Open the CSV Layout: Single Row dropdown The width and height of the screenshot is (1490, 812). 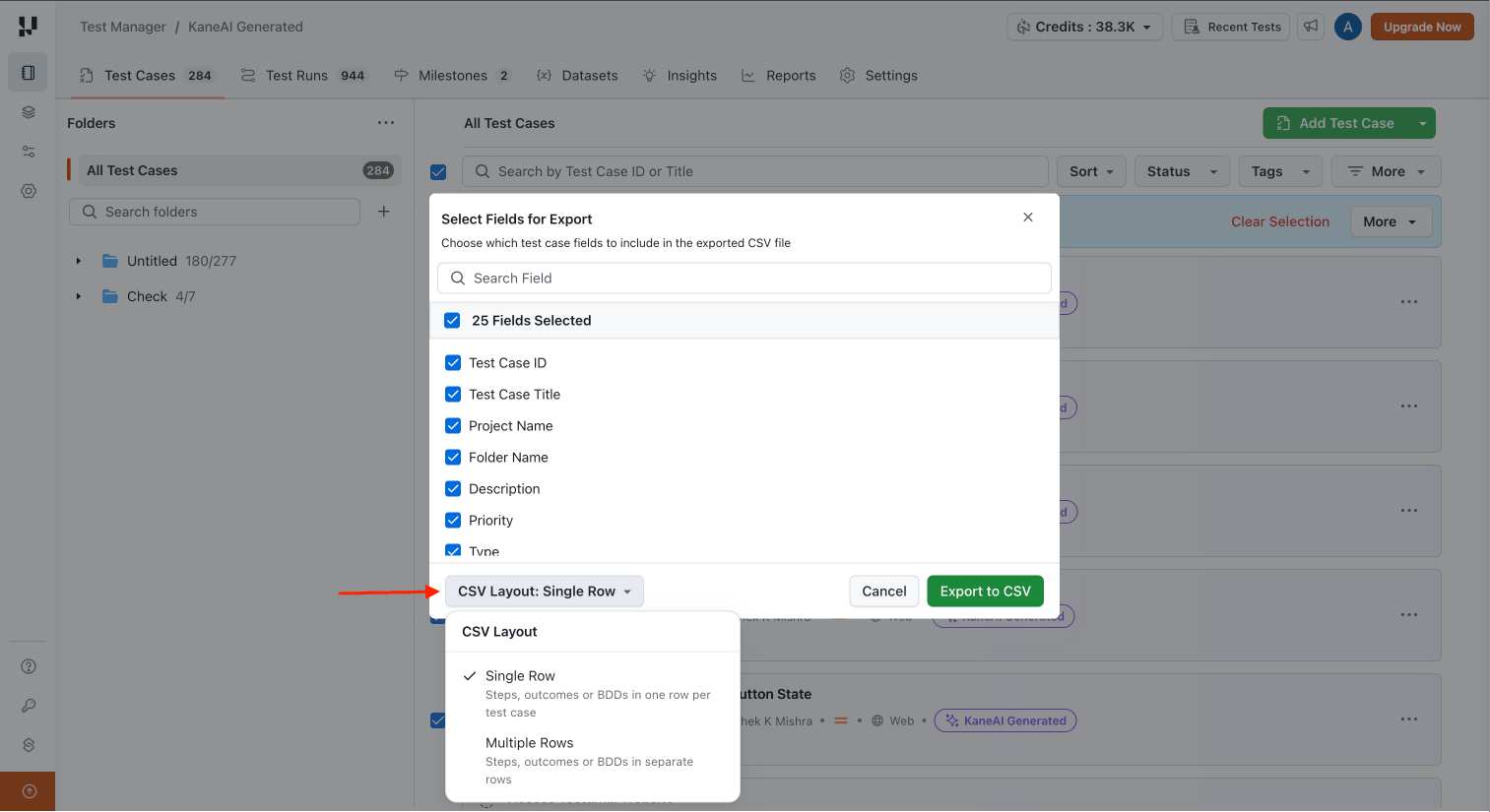544,592
